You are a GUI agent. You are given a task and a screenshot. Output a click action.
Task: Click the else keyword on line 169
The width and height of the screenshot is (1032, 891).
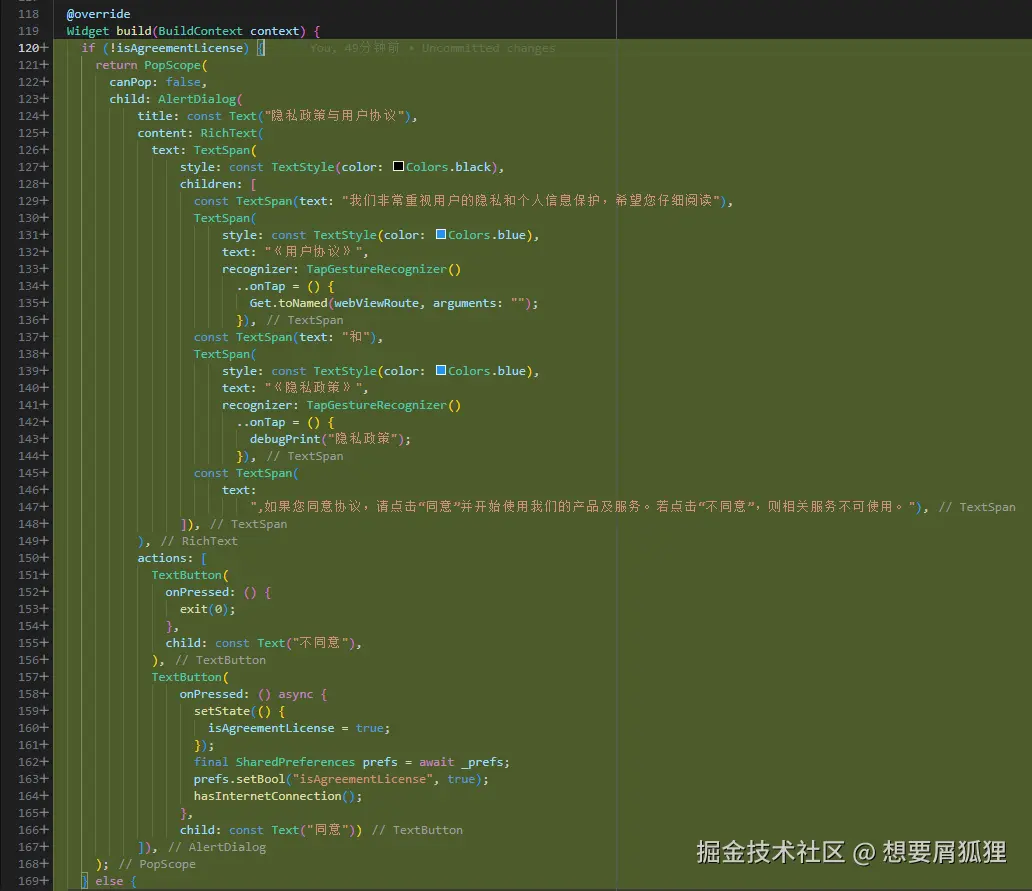(109, 881)
